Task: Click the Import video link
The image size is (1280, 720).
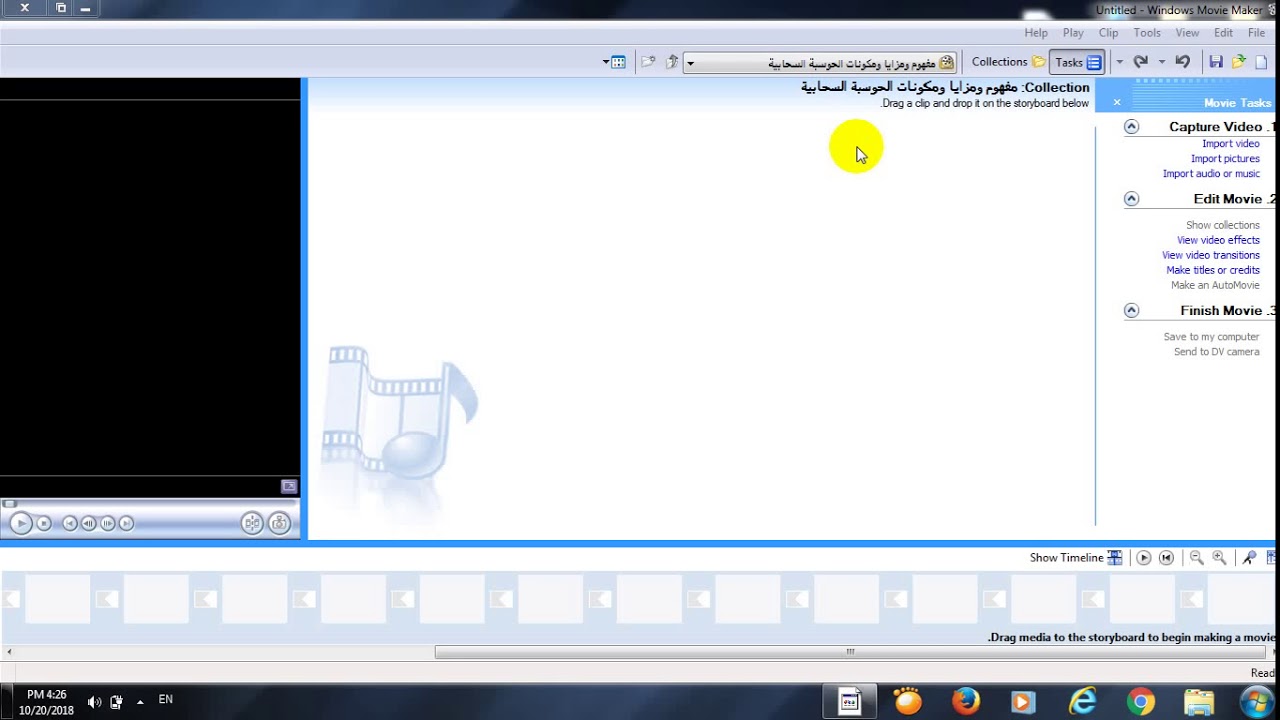Action: coord(1230,144)
